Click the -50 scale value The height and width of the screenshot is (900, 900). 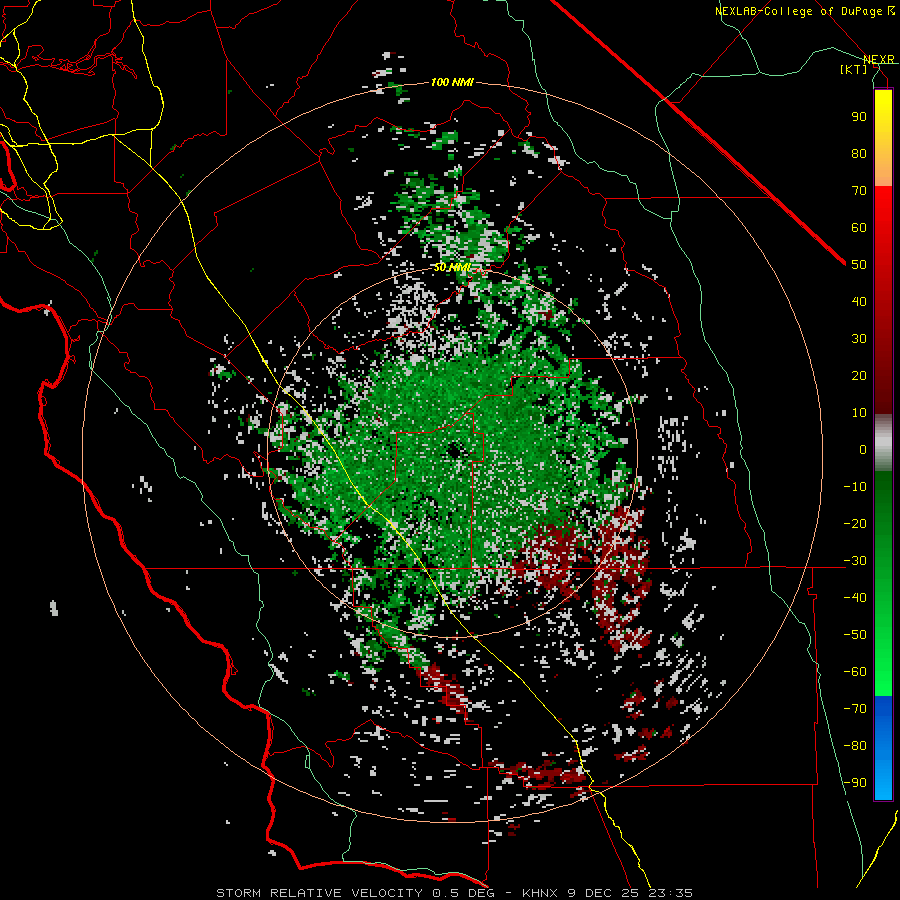[855, 634]
